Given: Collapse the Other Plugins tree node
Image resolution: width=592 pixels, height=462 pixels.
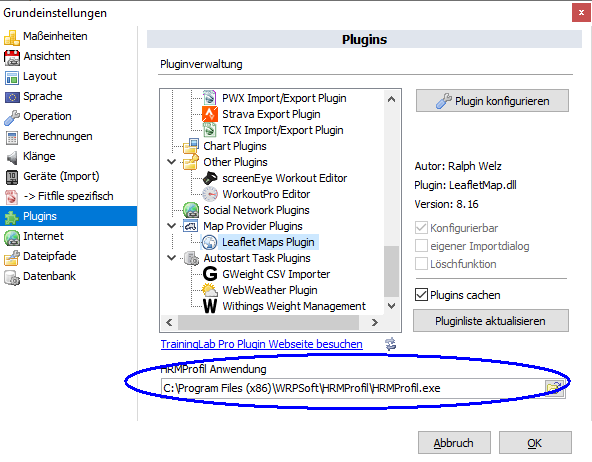Looking at the screenshot, I should click(171, 162).
